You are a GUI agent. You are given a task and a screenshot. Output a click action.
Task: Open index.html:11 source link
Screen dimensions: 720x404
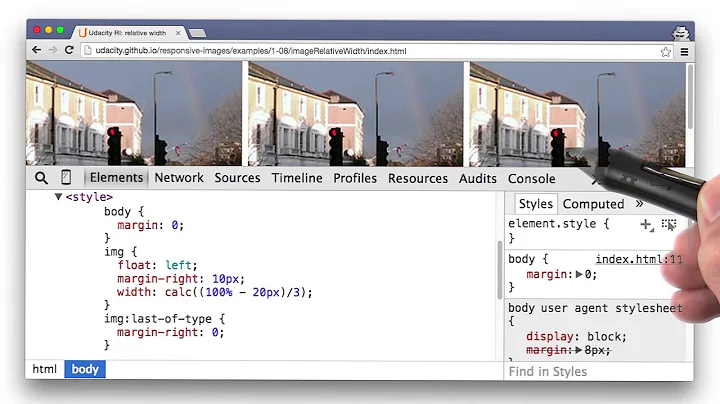tap(639, 259)
